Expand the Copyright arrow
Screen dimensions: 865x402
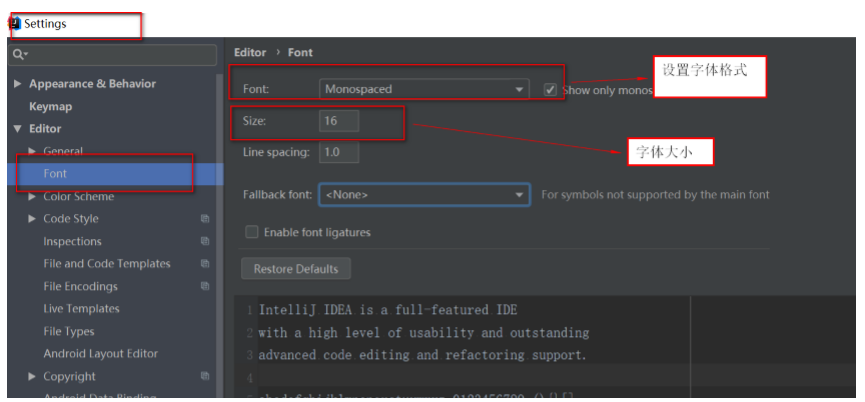32,376
